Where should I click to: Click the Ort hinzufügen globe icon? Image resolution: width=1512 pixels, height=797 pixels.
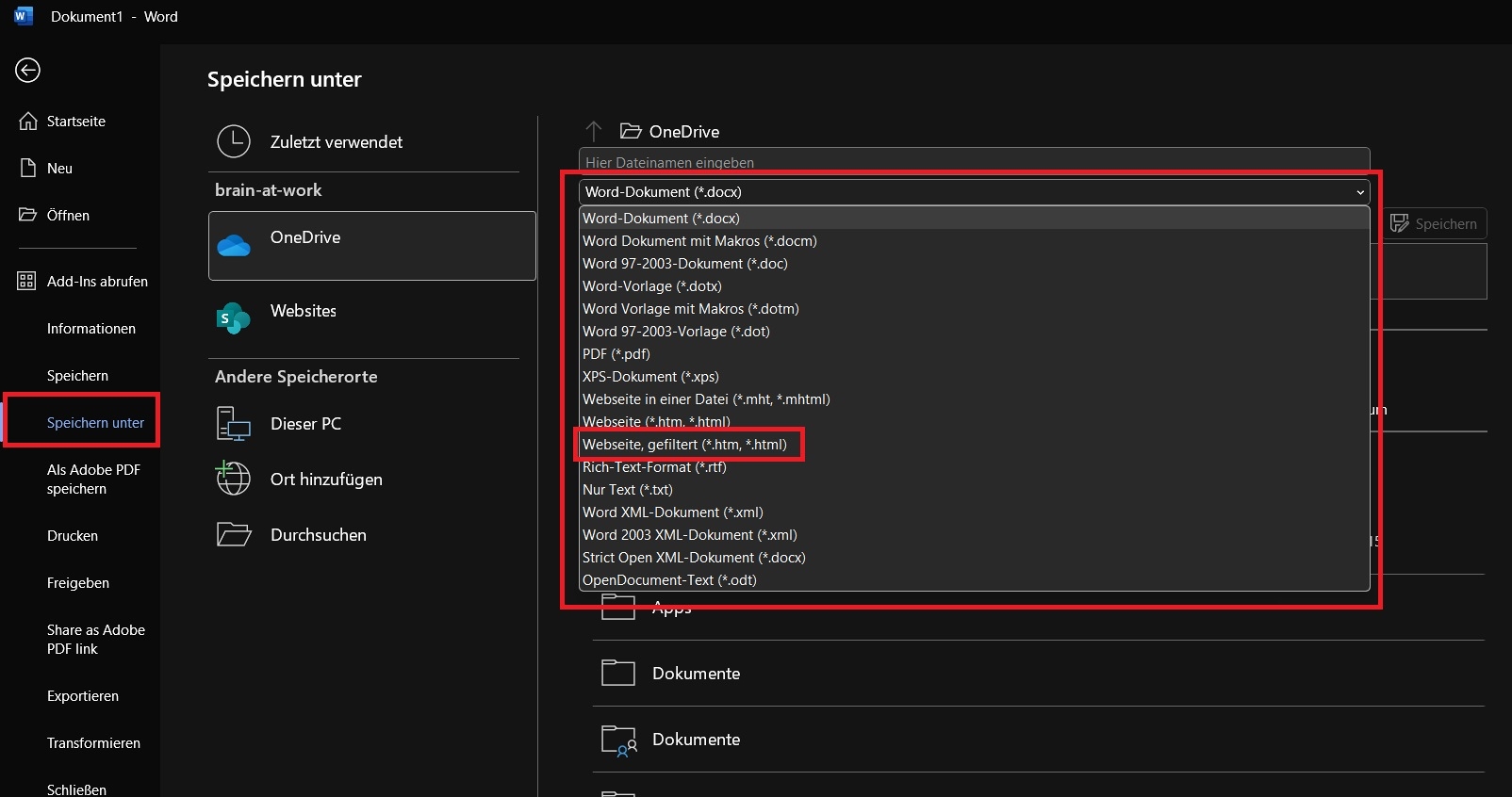(233, 478)
